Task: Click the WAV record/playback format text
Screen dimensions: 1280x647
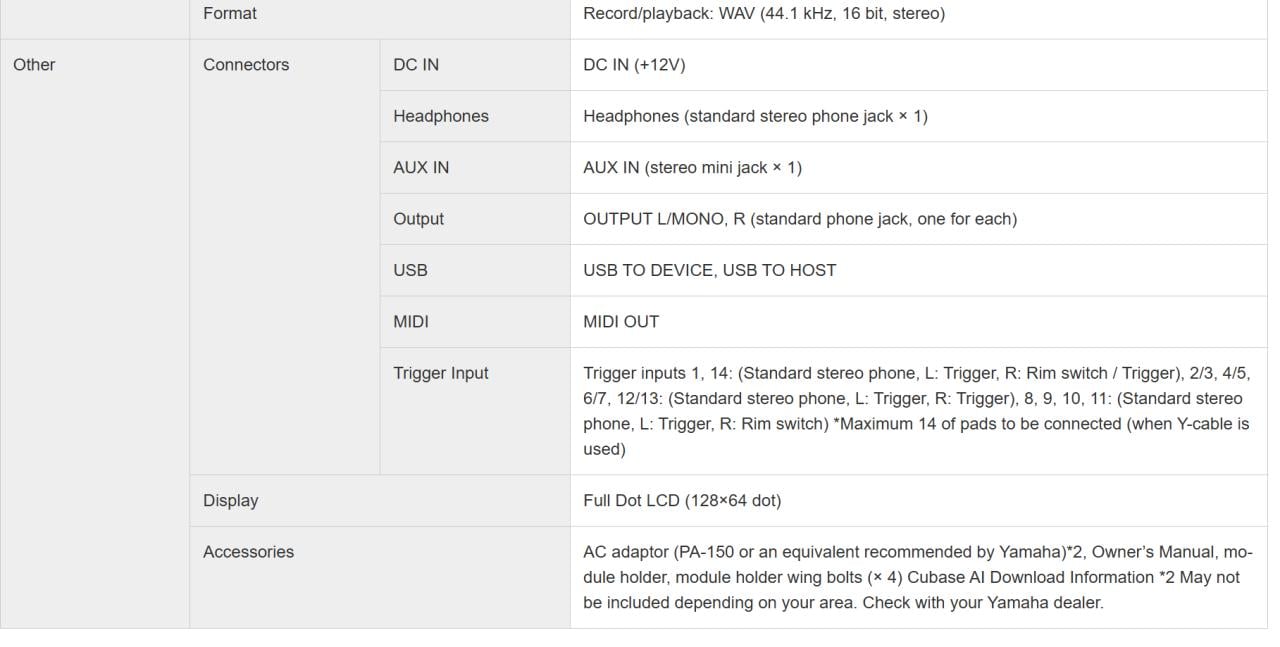Action: point(763,14)
